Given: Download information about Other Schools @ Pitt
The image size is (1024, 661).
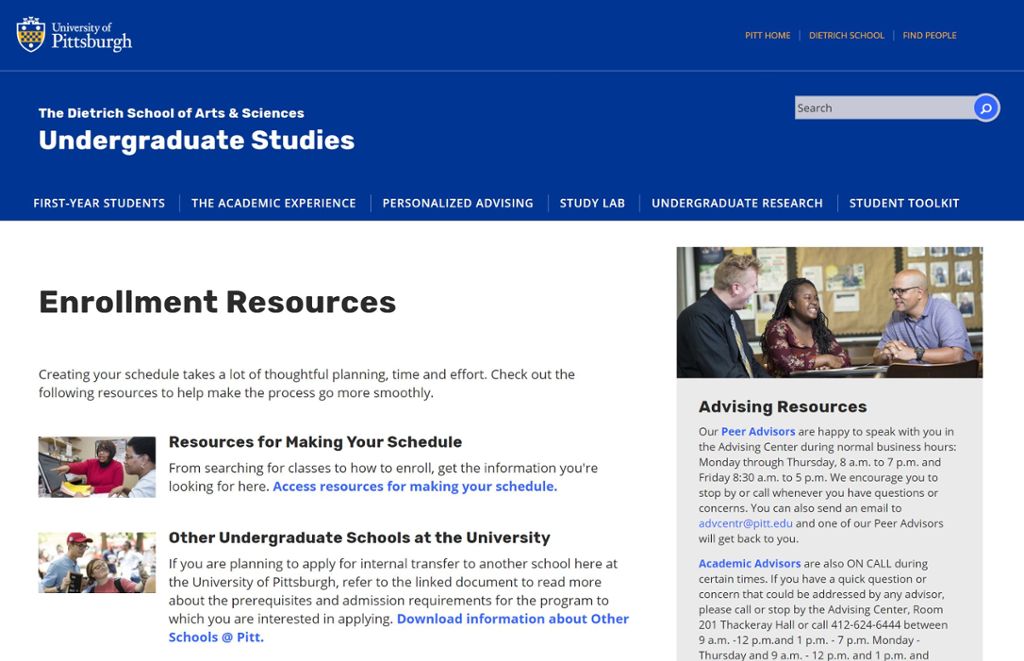Looking at the screenshot, I should (x=512, y=618).
